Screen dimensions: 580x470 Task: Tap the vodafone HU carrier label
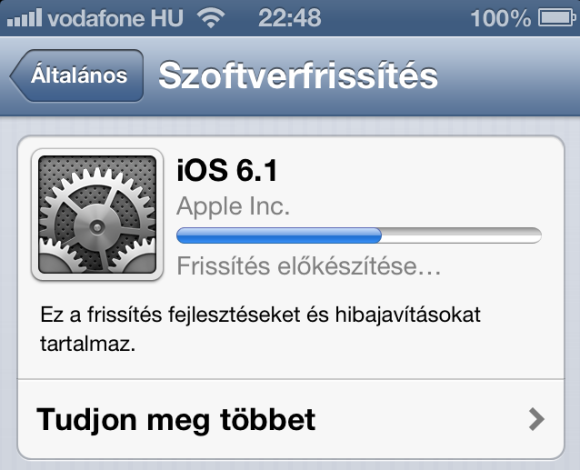115,18
